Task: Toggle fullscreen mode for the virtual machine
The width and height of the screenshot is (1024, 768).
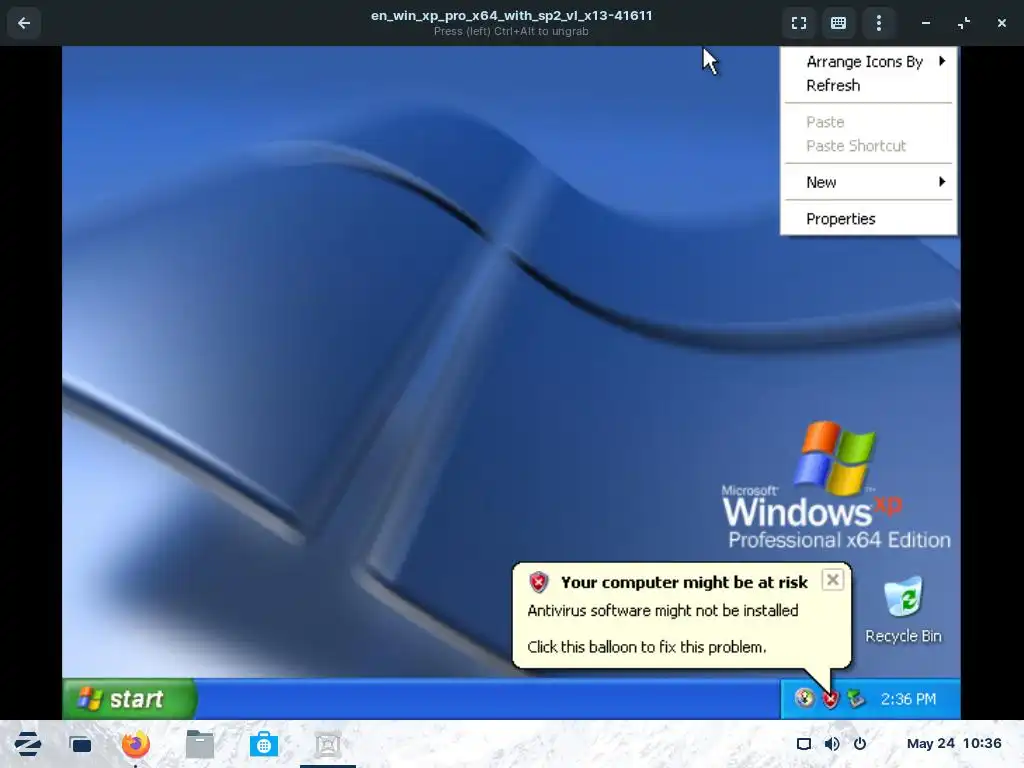Action: tap(799, 23)
